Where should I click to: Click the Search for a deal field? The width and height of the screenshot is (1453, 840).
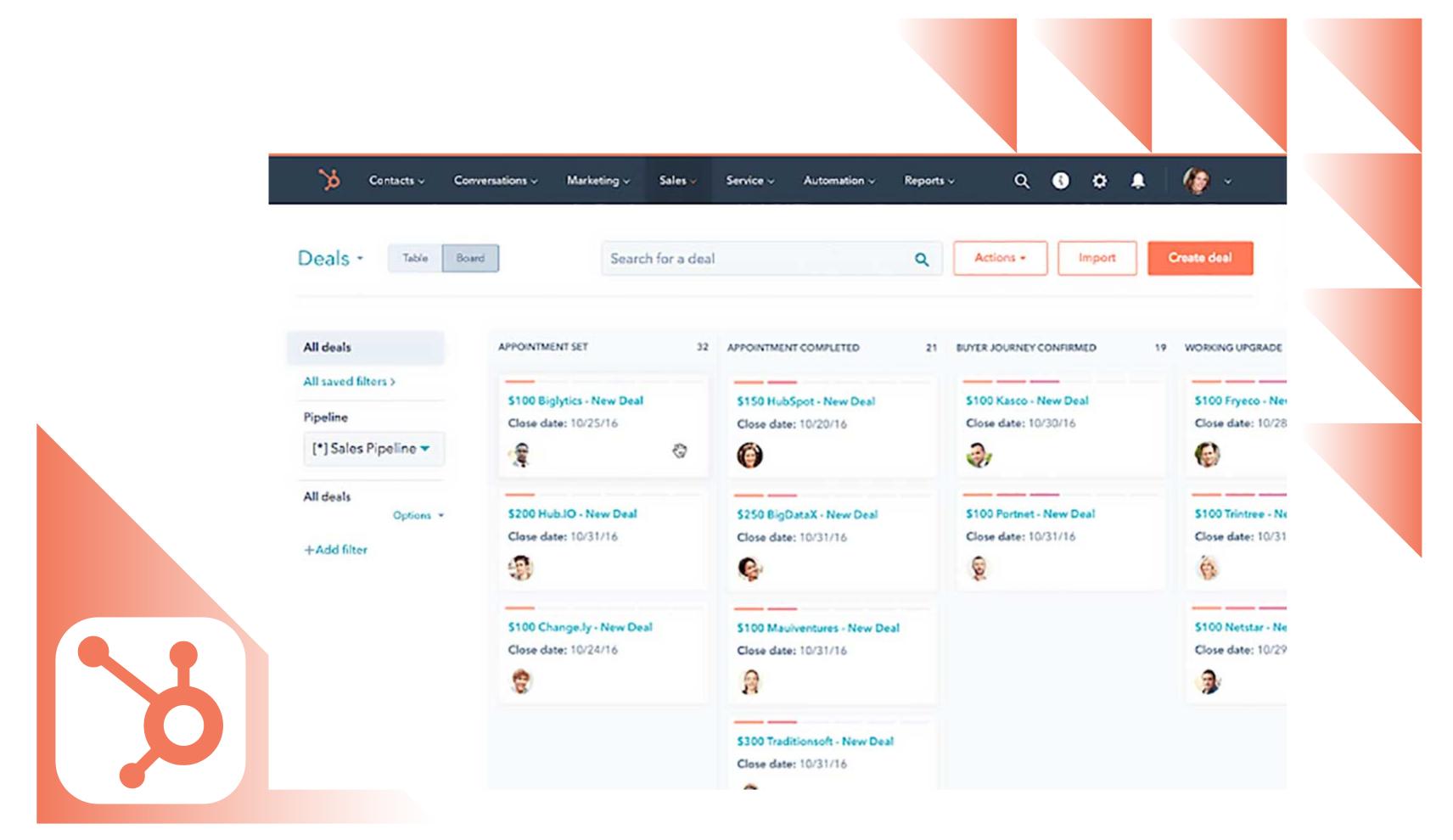pos(771,259)
